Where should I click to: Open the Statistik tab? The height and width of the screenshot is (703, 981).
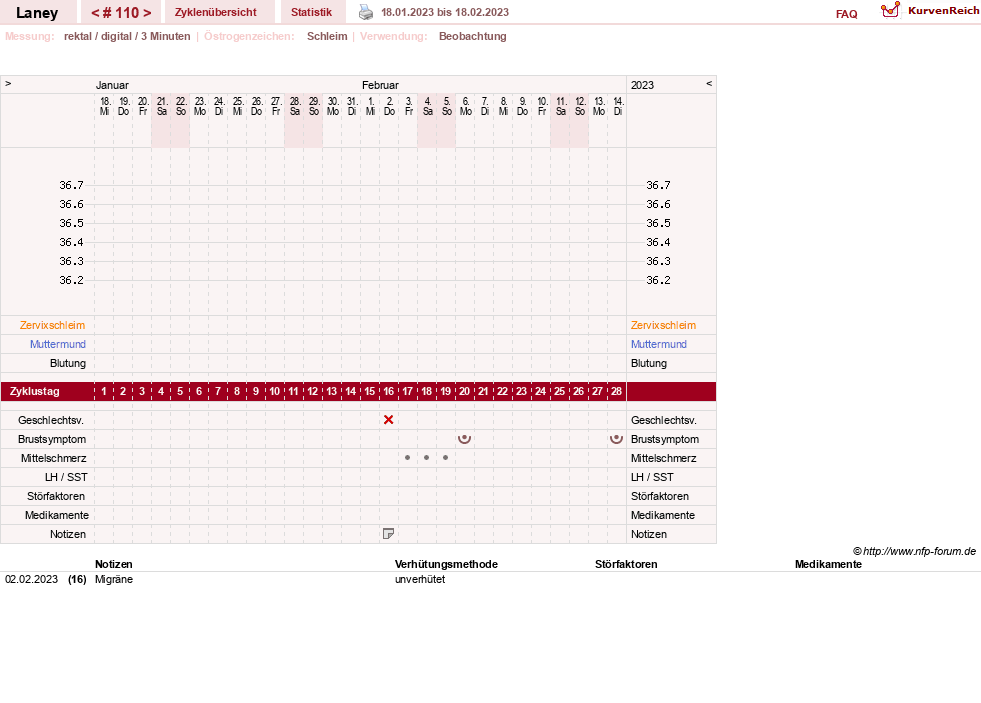coord(312,12)
